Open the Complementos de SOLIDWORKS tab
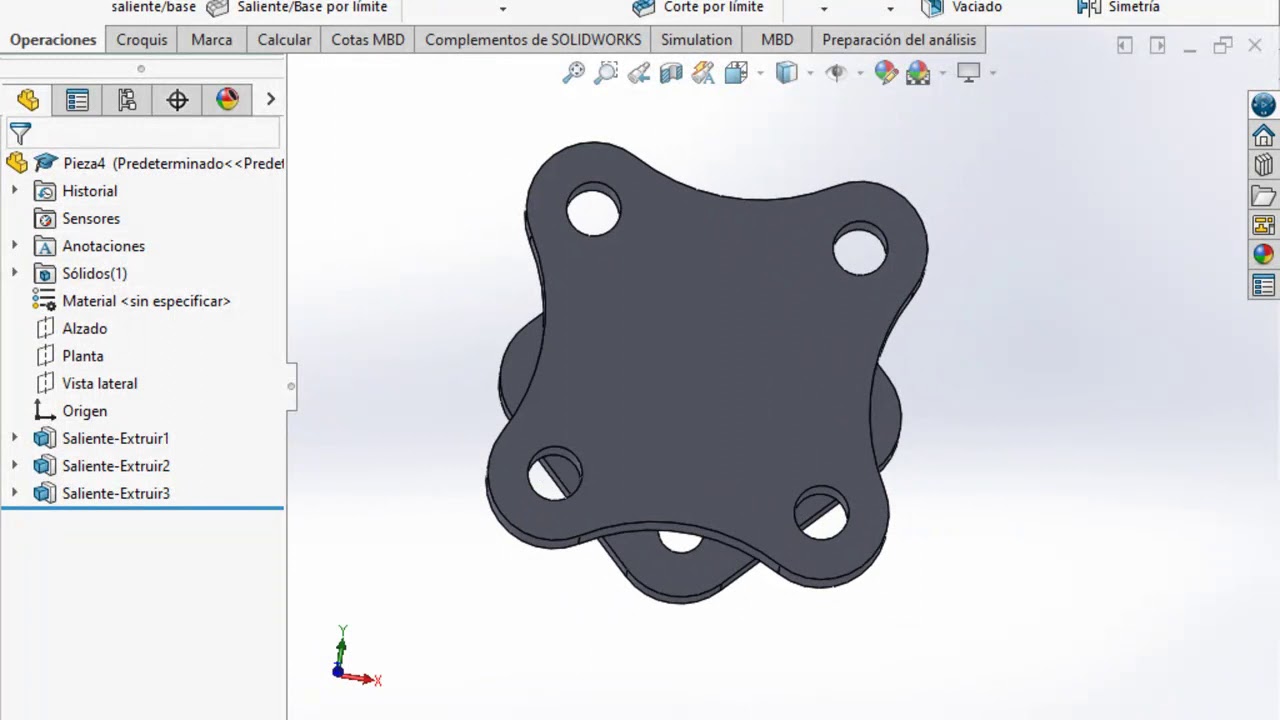 (x=533, y=40)
